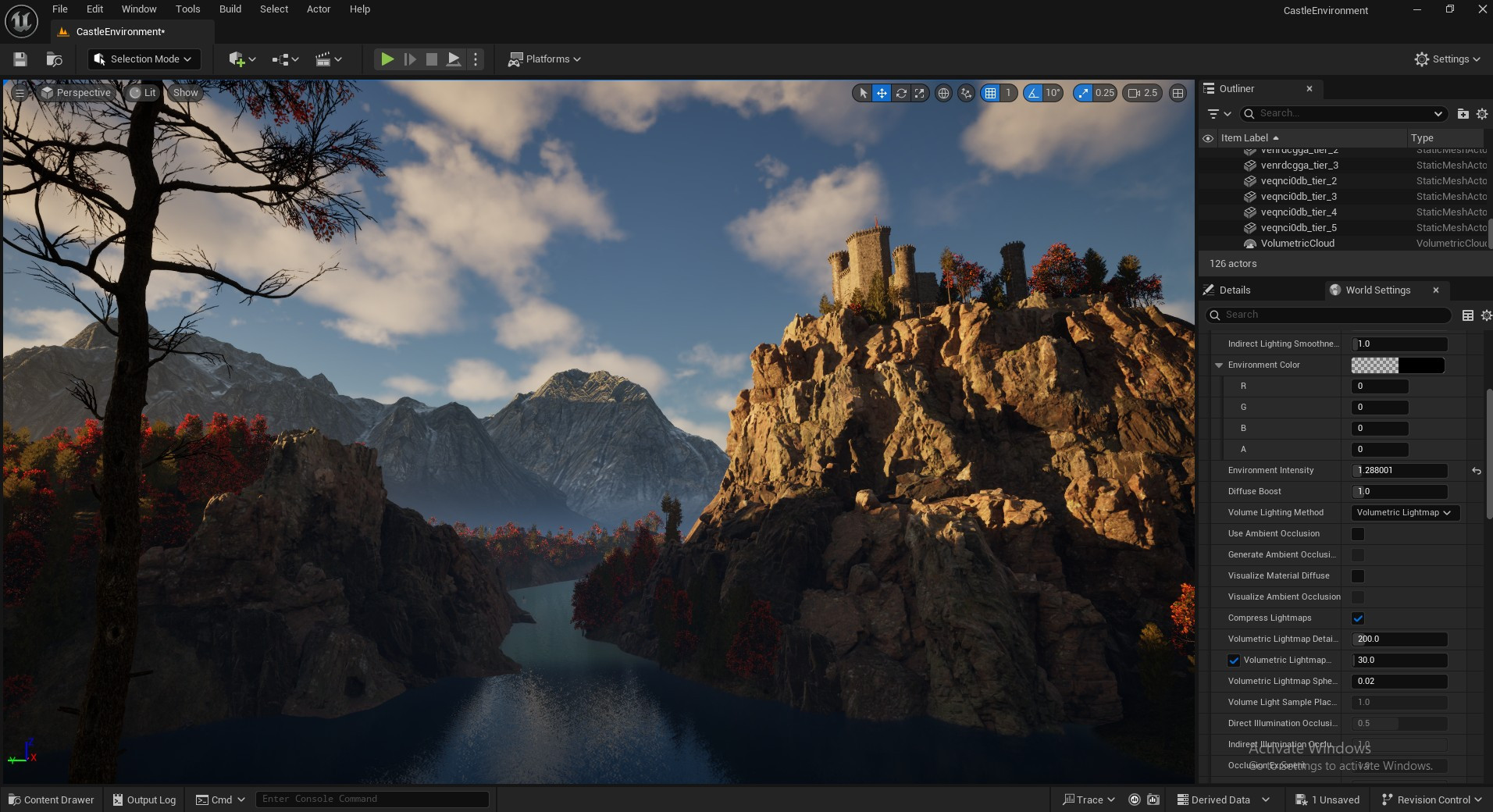Toggle world/local coordinate system globe

point(943,93)
